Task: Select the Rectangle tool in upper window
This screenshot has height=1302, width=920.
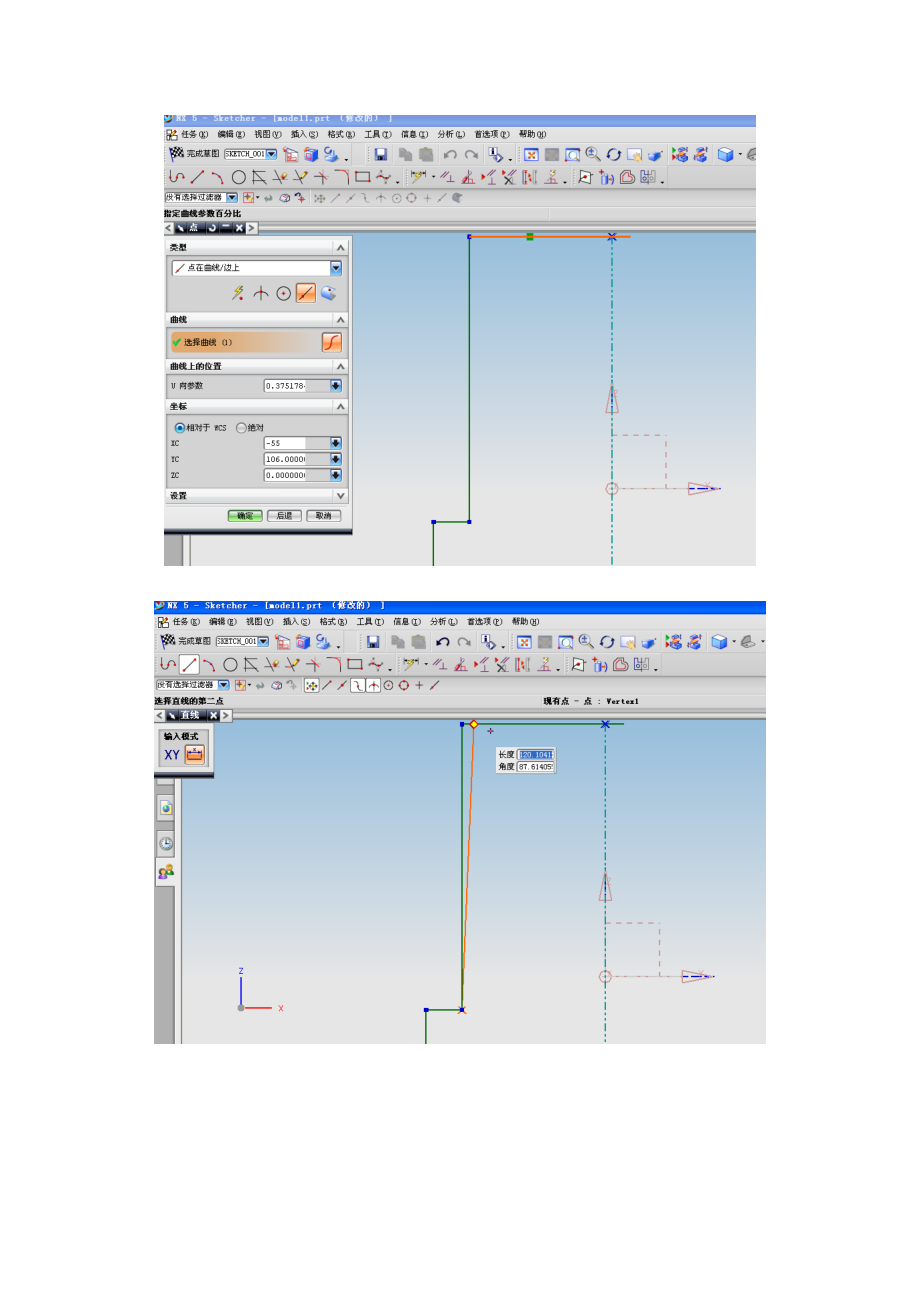Action: click(362, 177)
